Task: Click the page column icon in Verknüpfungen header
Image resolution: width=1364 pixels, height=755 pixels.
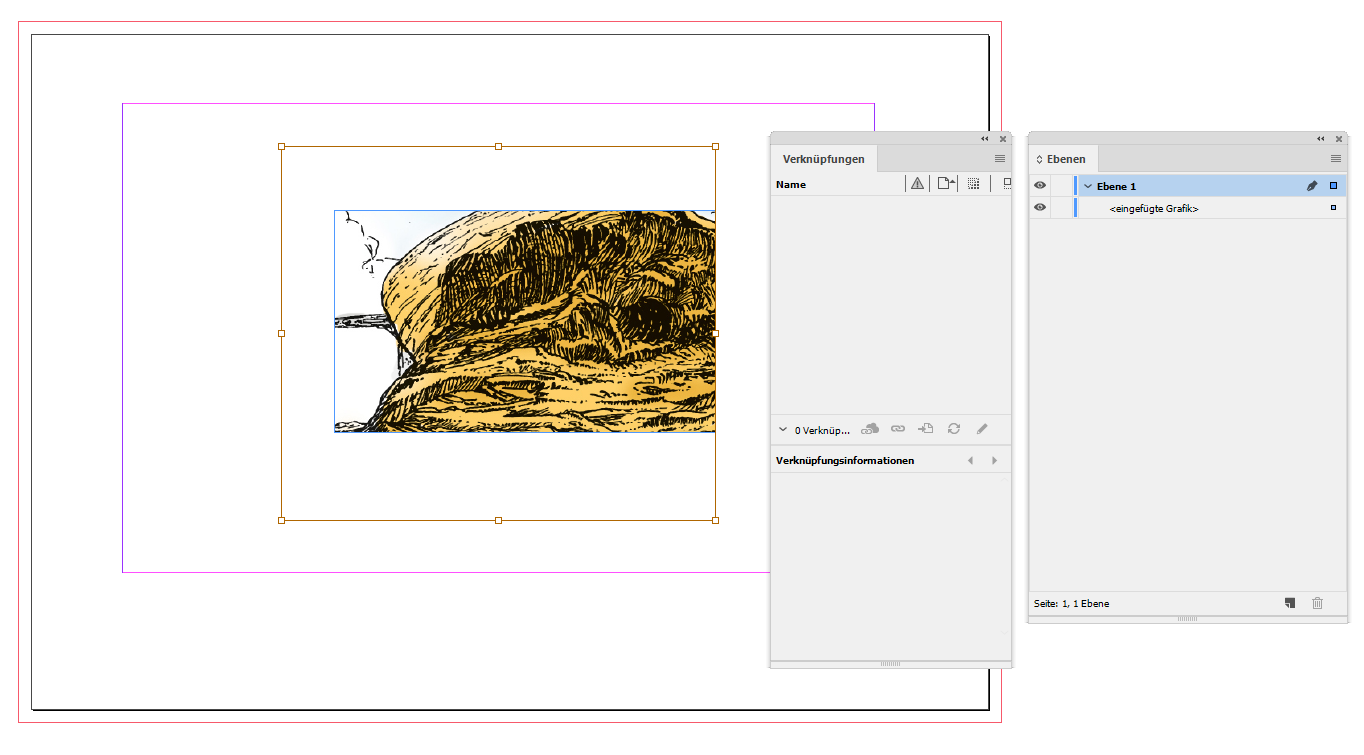Action: (x=945, y=184)
